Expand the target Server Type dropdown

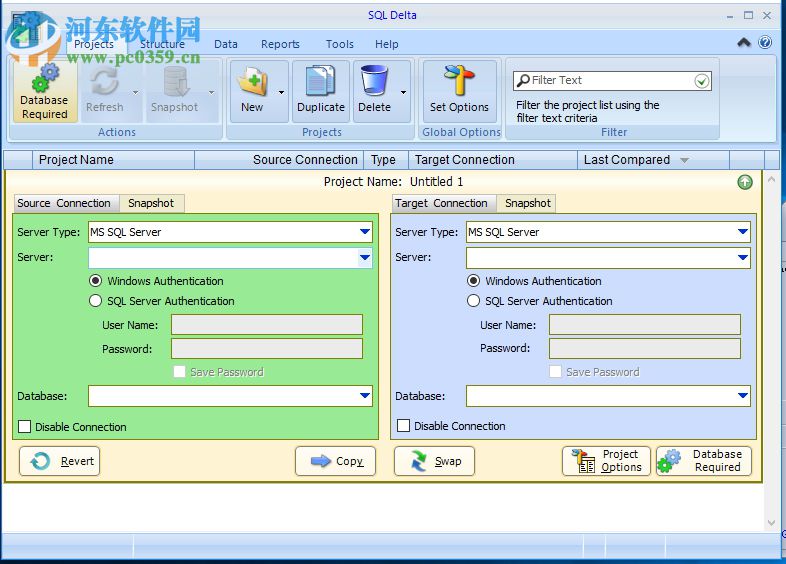[743, 232]
